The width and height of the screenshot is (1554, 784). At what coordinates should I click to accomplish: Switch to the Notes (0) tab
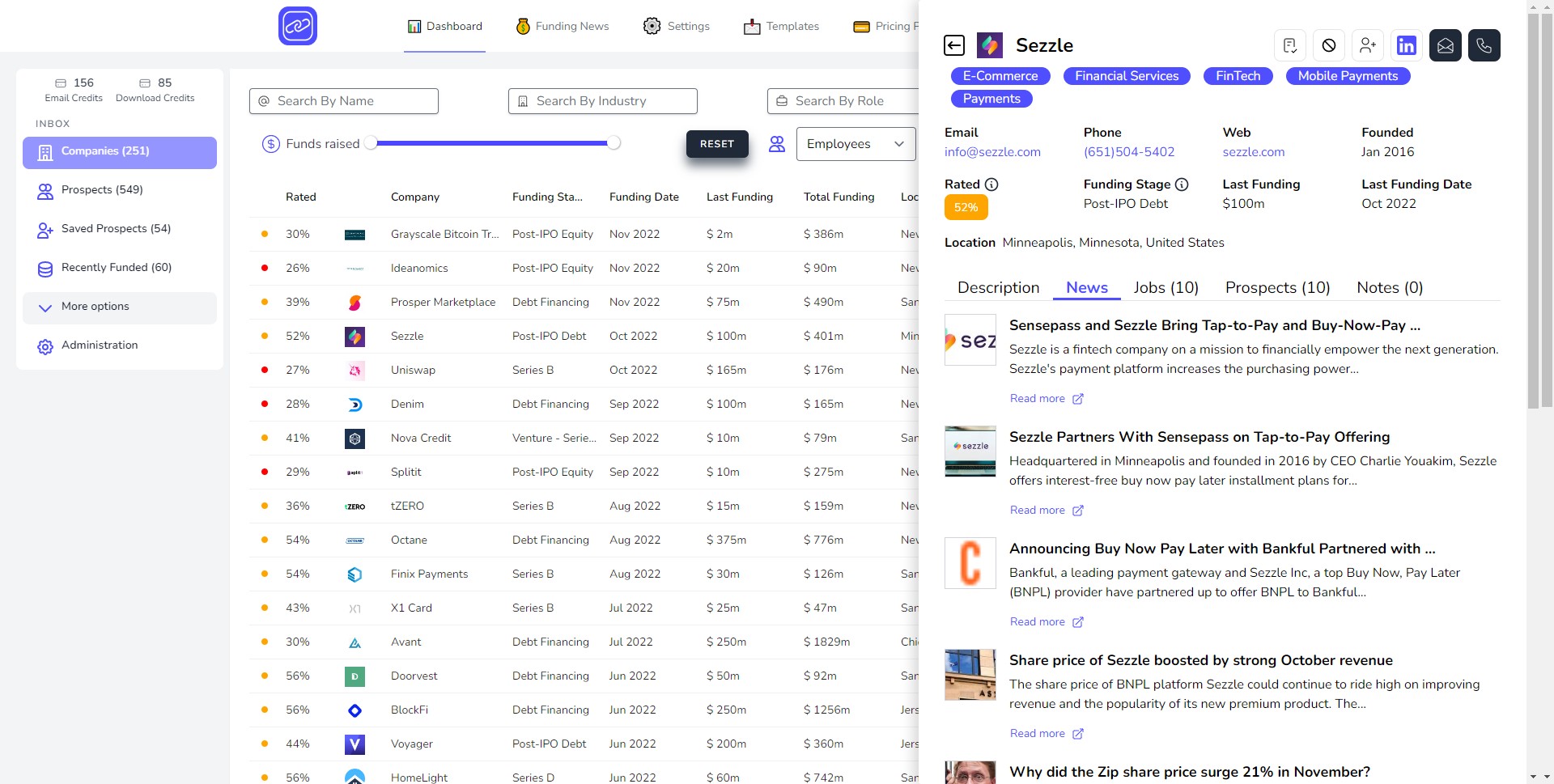(x=1390, y=288)
